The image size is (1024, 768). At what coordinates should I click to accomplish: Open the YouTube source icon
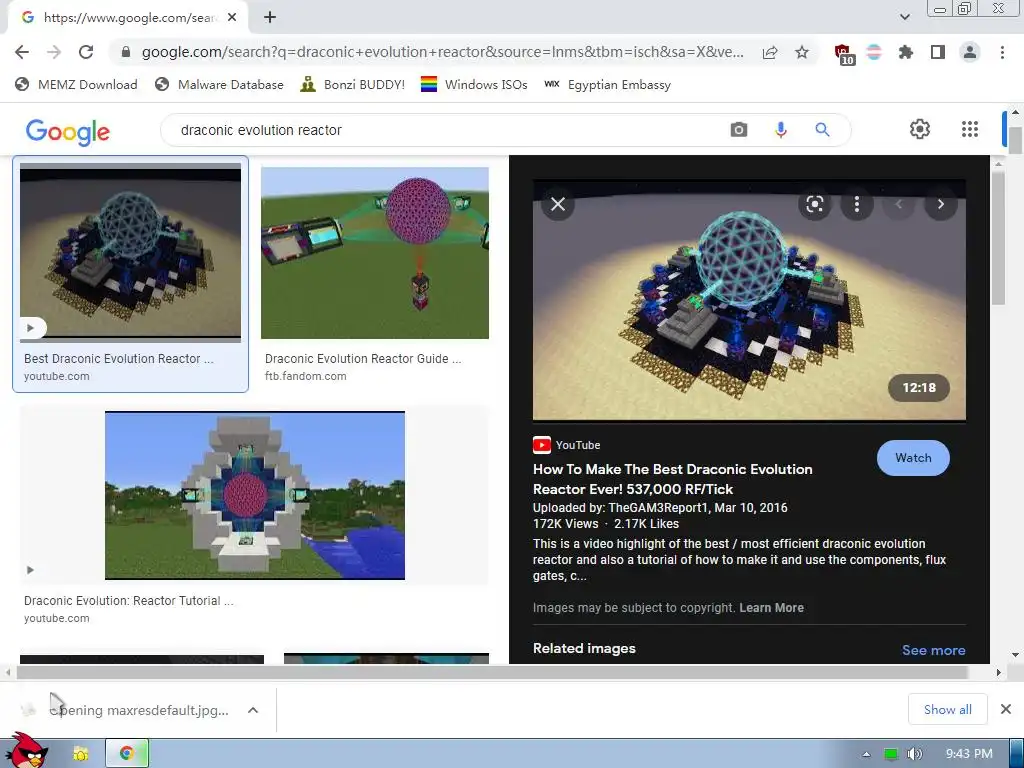(541, 445)
